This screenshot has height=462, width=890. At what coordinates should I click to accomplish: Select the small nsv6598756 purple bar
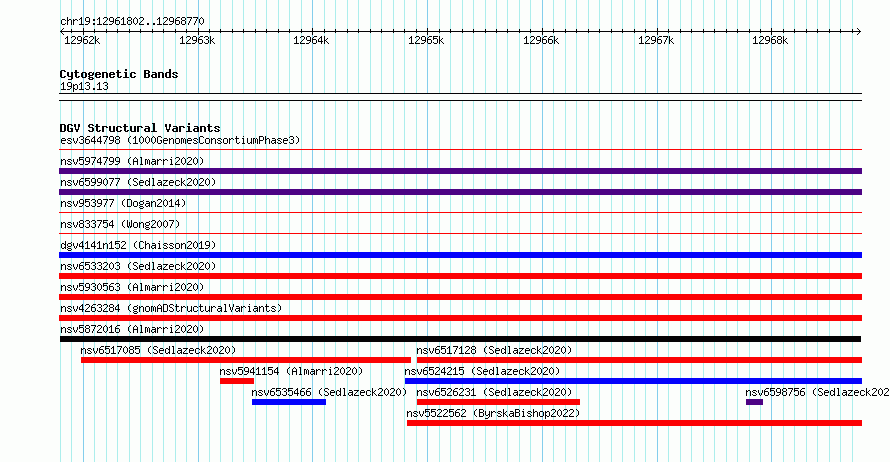[754, 402]
